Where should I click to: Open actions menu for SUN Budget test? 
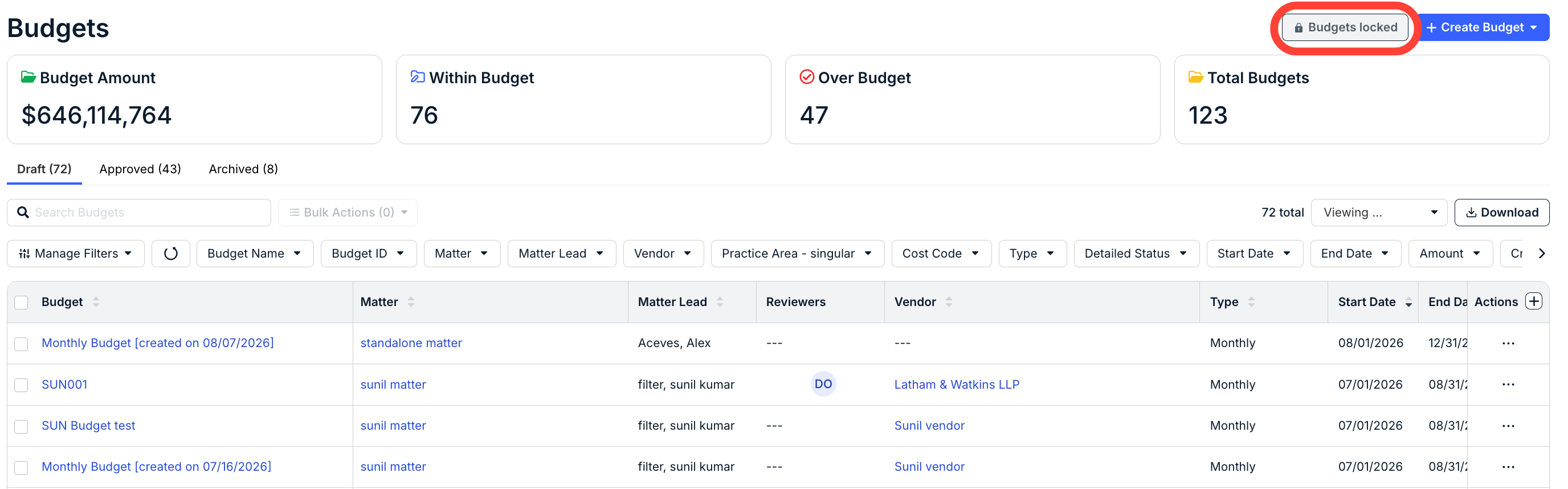point(1508,426)
